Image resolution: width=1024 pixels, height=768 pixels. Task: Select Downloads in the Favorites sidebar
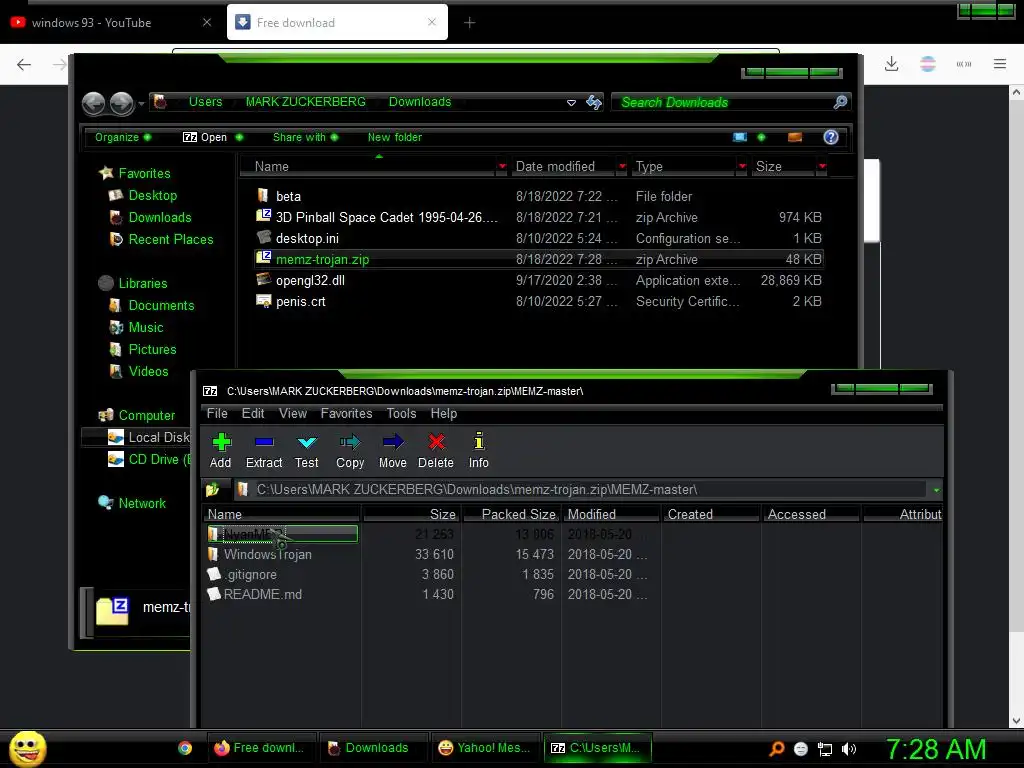[159, 217]
